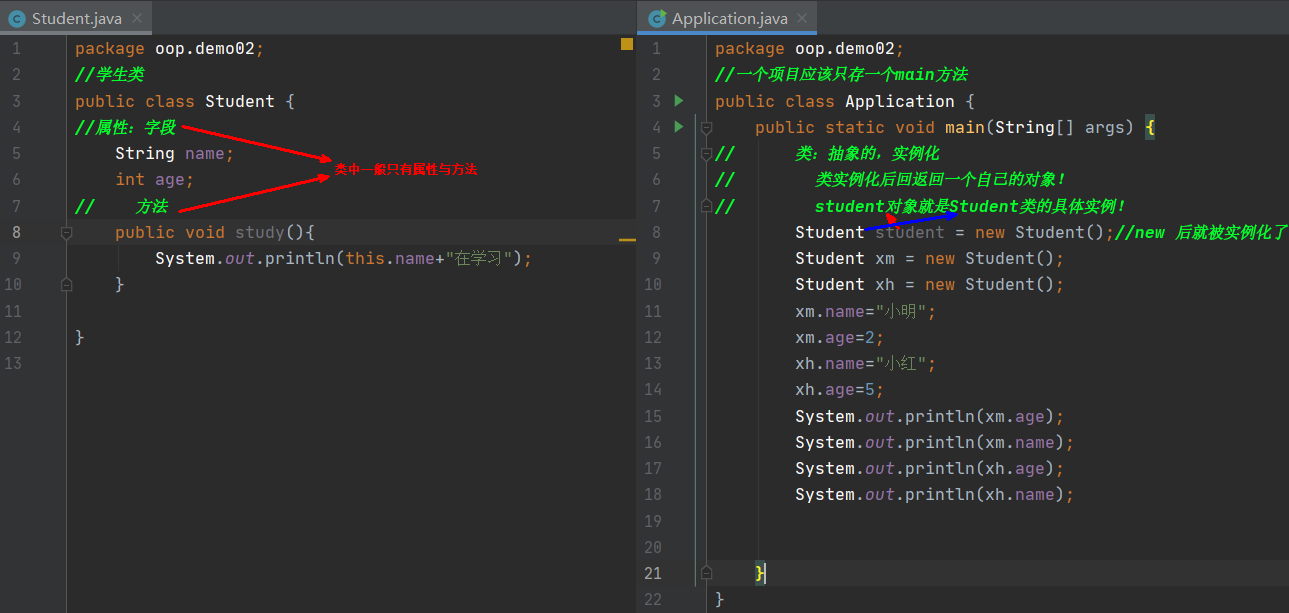Click the main method name in Application.java
This screenshot has height=613, width=1289.
click(x=964, y=127)
